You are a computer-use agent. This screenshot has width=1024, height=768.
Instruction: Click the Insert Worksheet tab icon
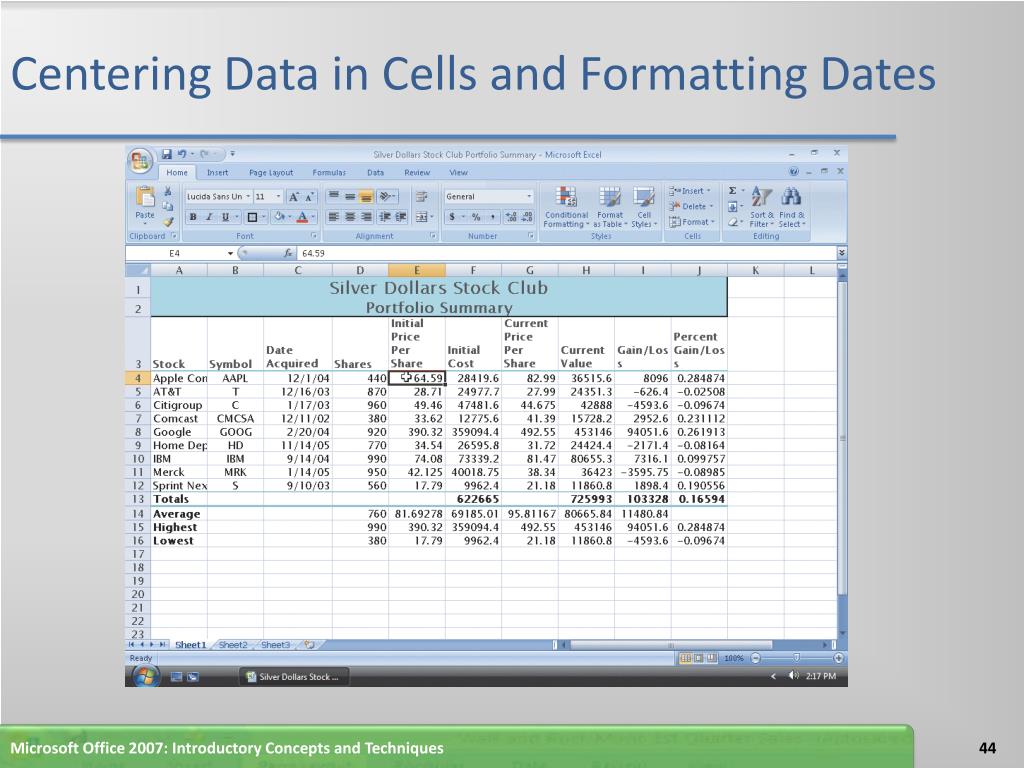[309, 645]
